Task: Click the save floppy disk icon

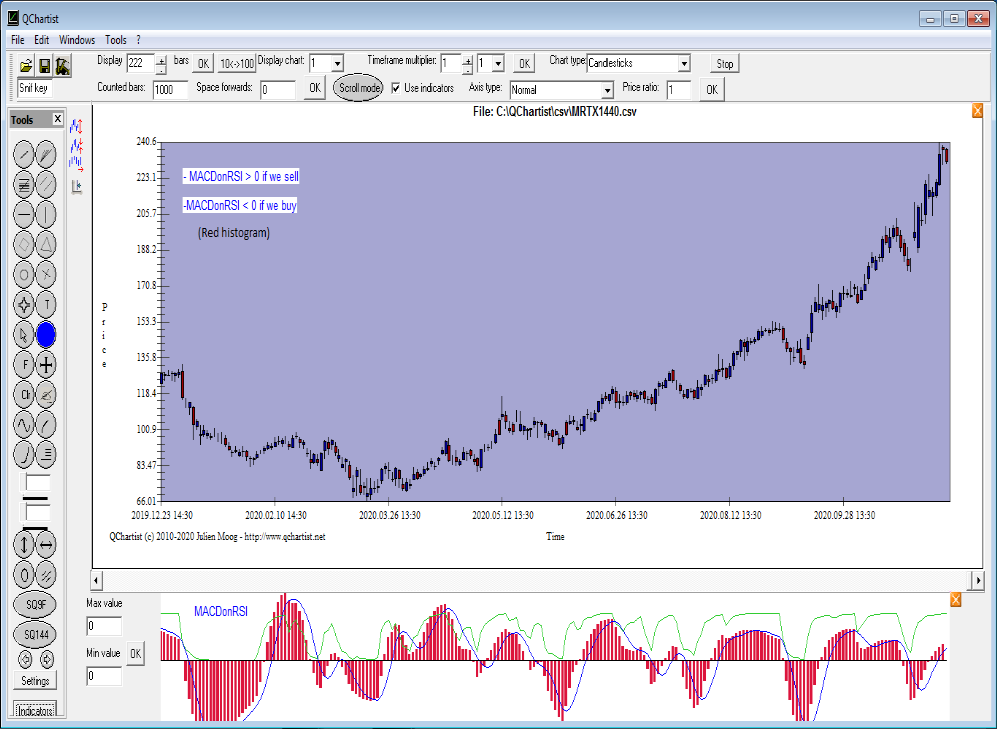Action: coord(44,66)
